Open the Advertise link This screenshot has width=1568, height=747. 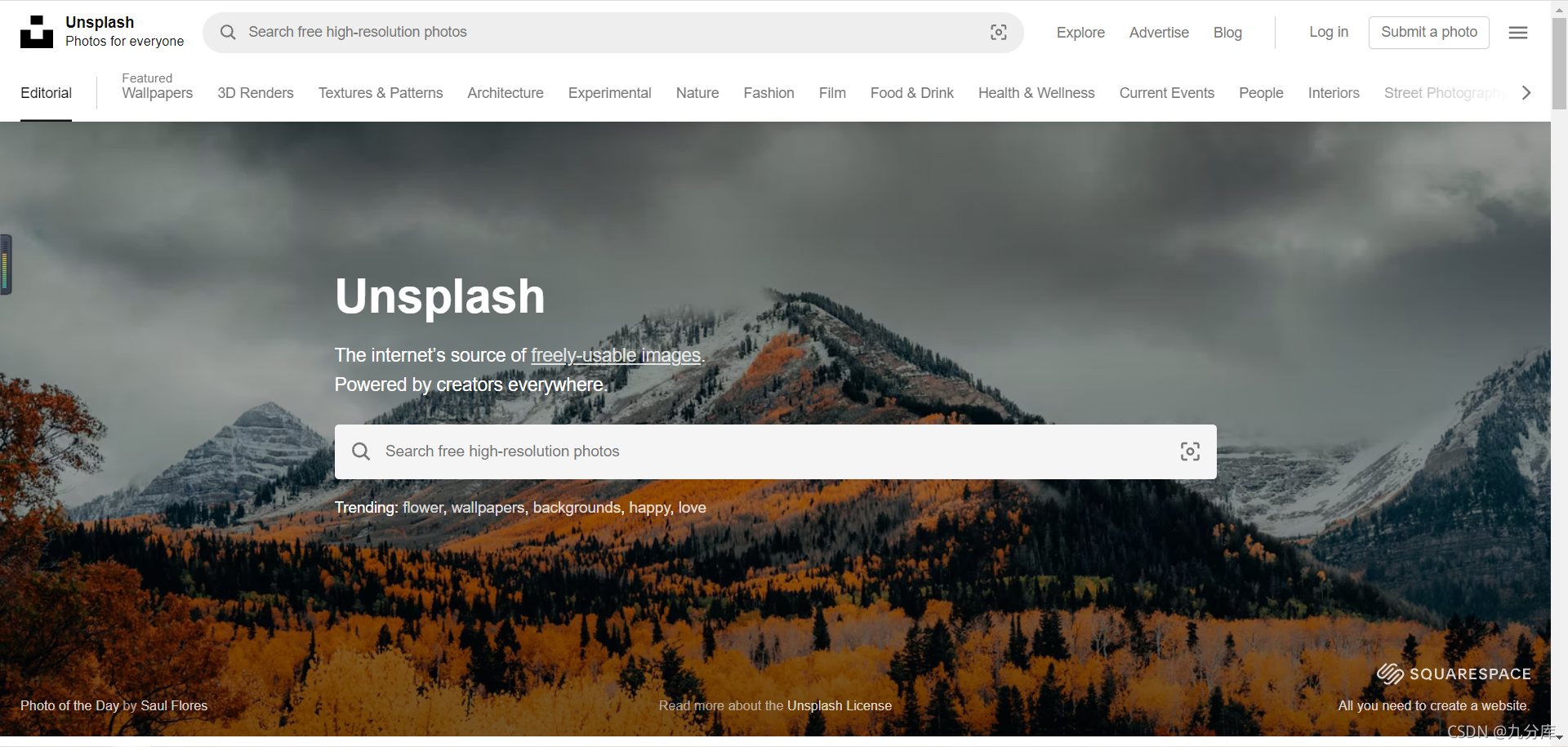point(1159,33)
